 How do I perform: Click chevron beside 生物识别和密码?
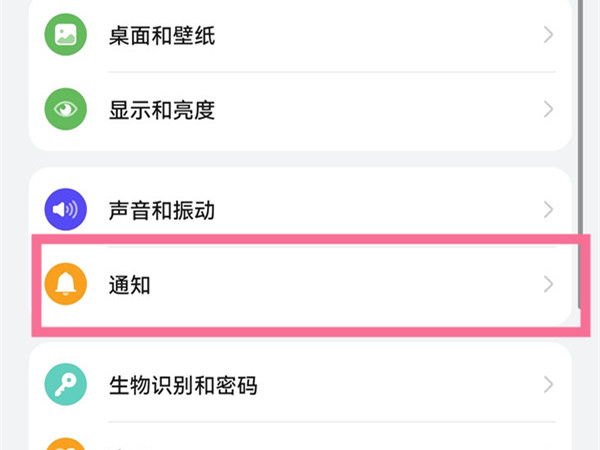point(548,385)
